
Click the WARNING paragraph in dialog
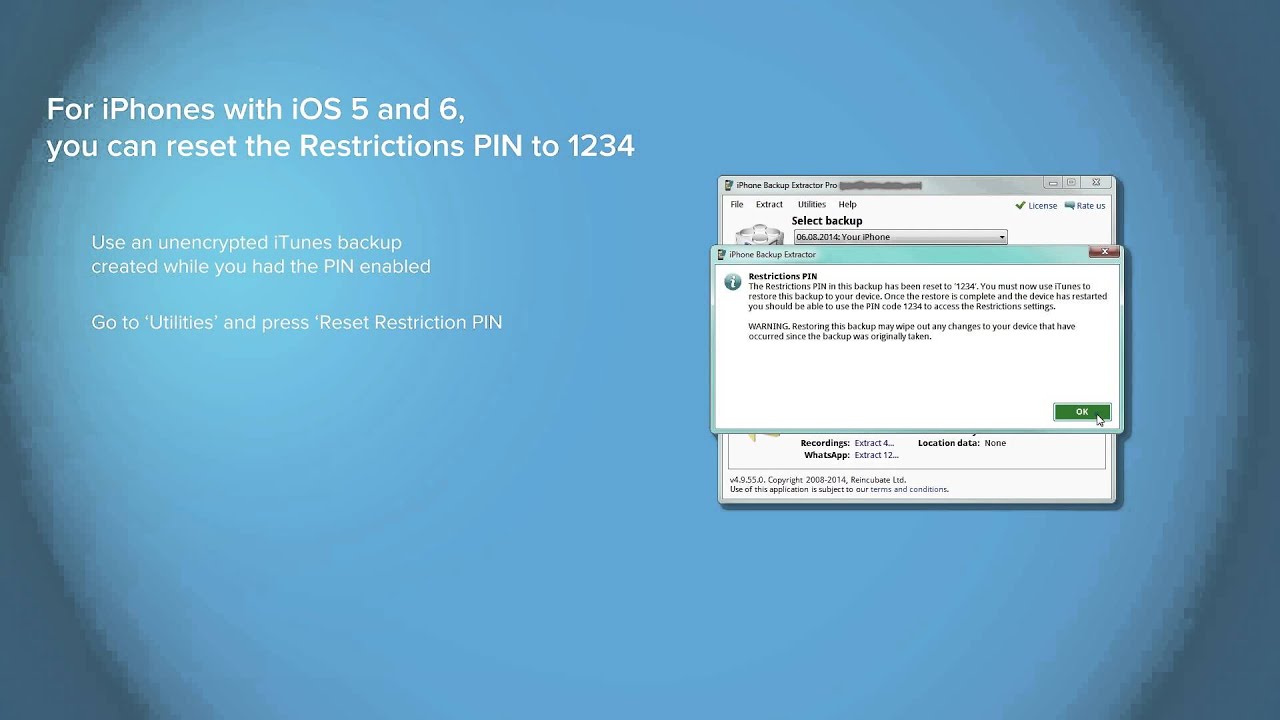tap(912, 331)
